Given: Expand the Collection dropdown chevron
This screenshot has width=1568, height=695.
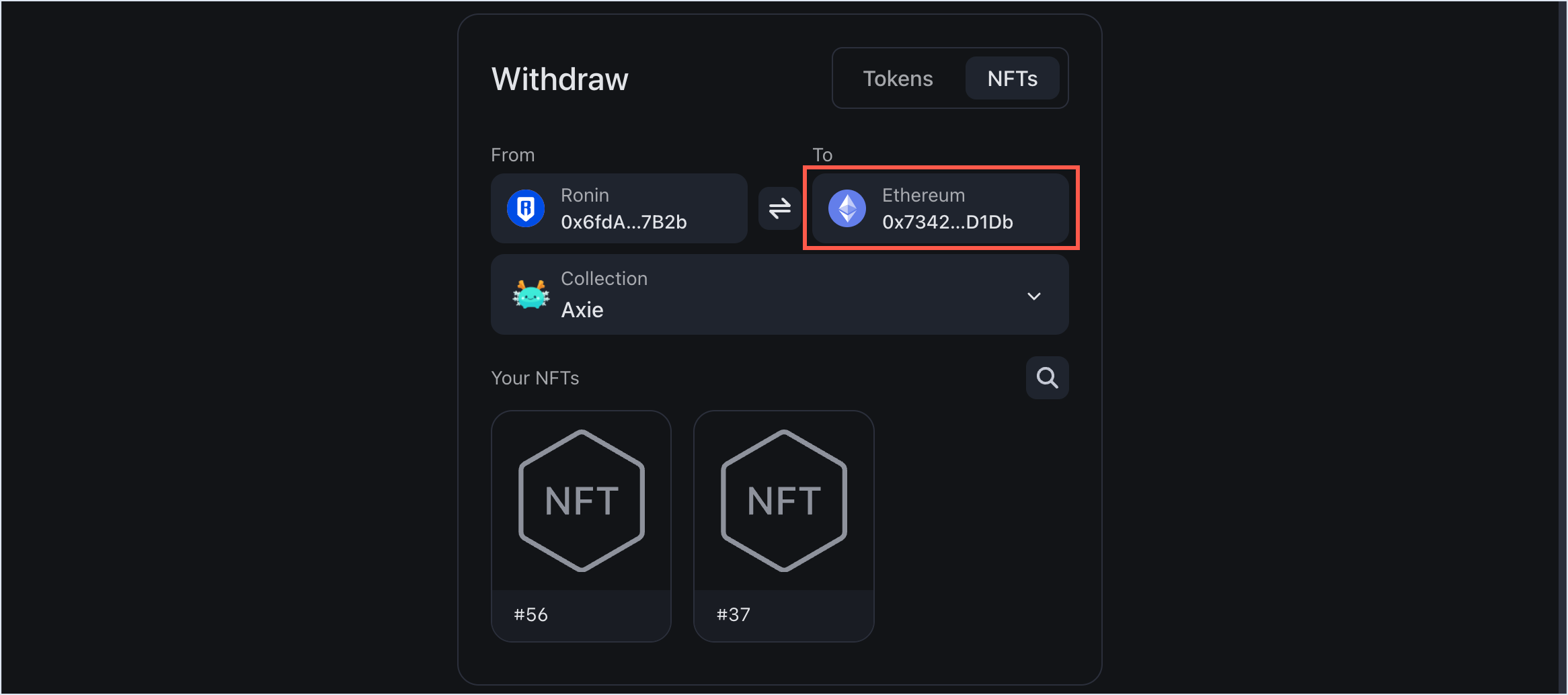Looking at the screenshot, I should click(x=1034, y=296).
